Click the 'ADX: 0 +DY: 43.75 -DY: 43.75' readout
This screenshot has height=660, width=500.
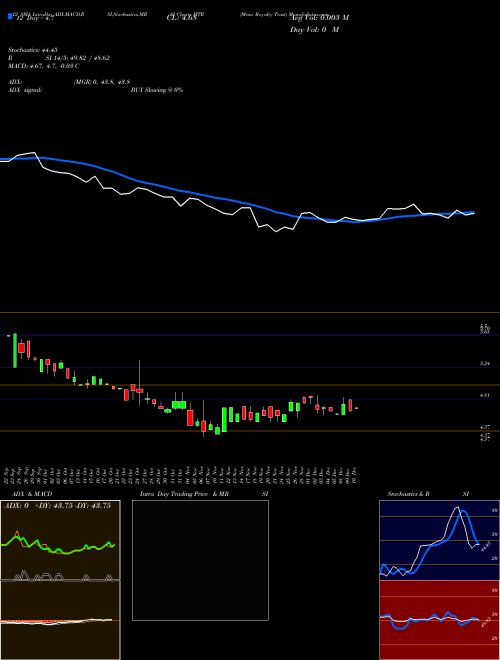click(57, 506)
